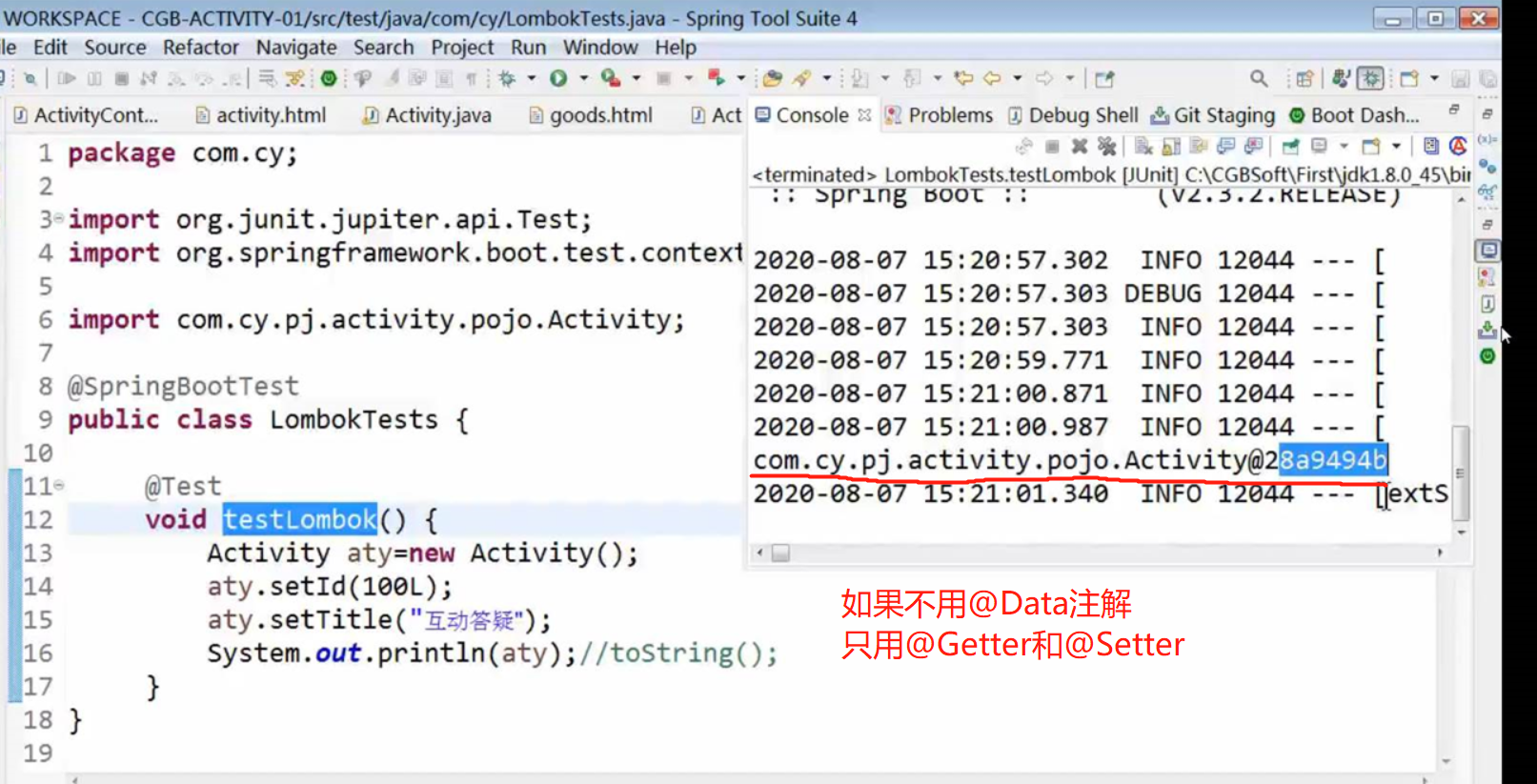Click the green Run button icon
Screen dimensions: 1537x784
coord(558,79)
